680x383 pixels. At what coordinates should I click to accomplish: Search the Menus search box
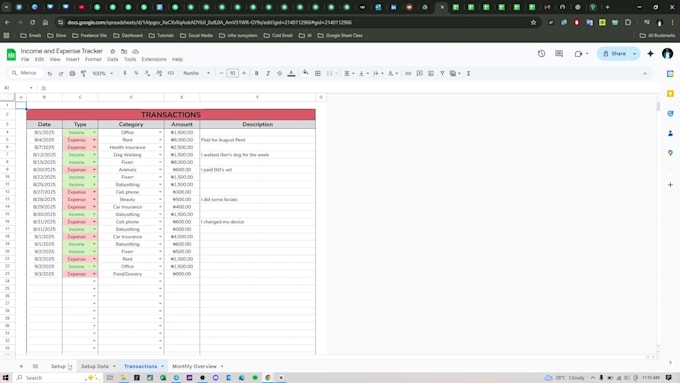coord(26,73)
